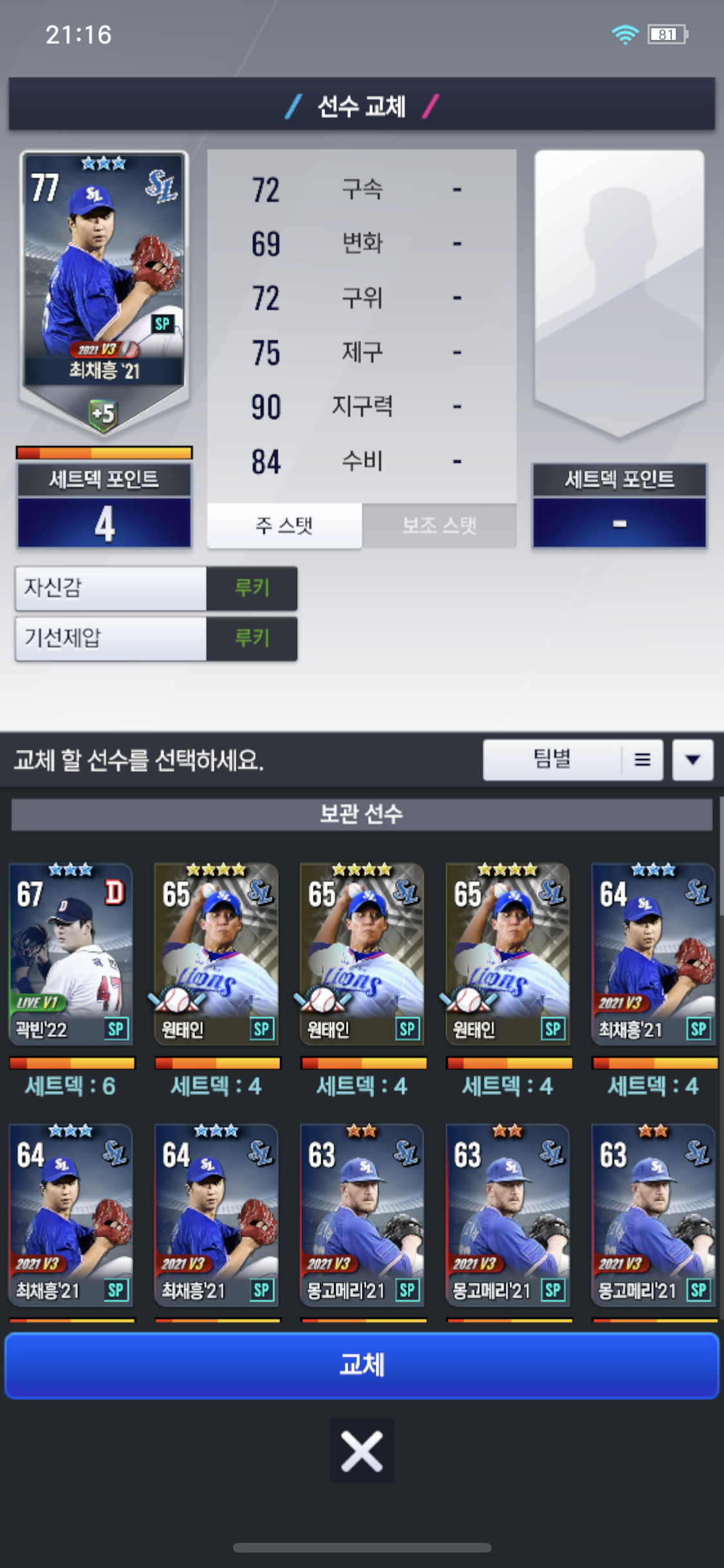Select the middle 원태인 card in first row
Image resolution: width=724 pixels, height=1568 pixels.
(362, 954)
